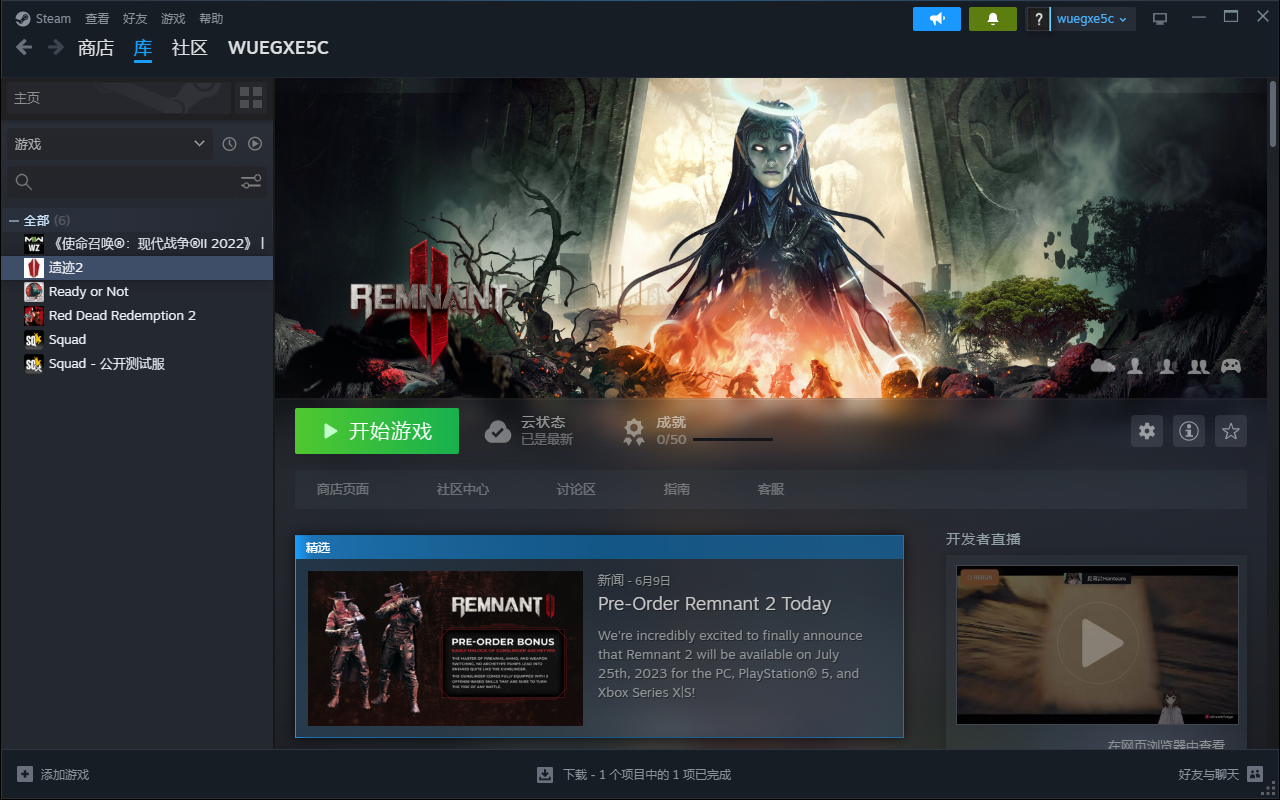Screen dimensions: 1280x800
Task: Open the 好友 menu
Action: [135, 18]
